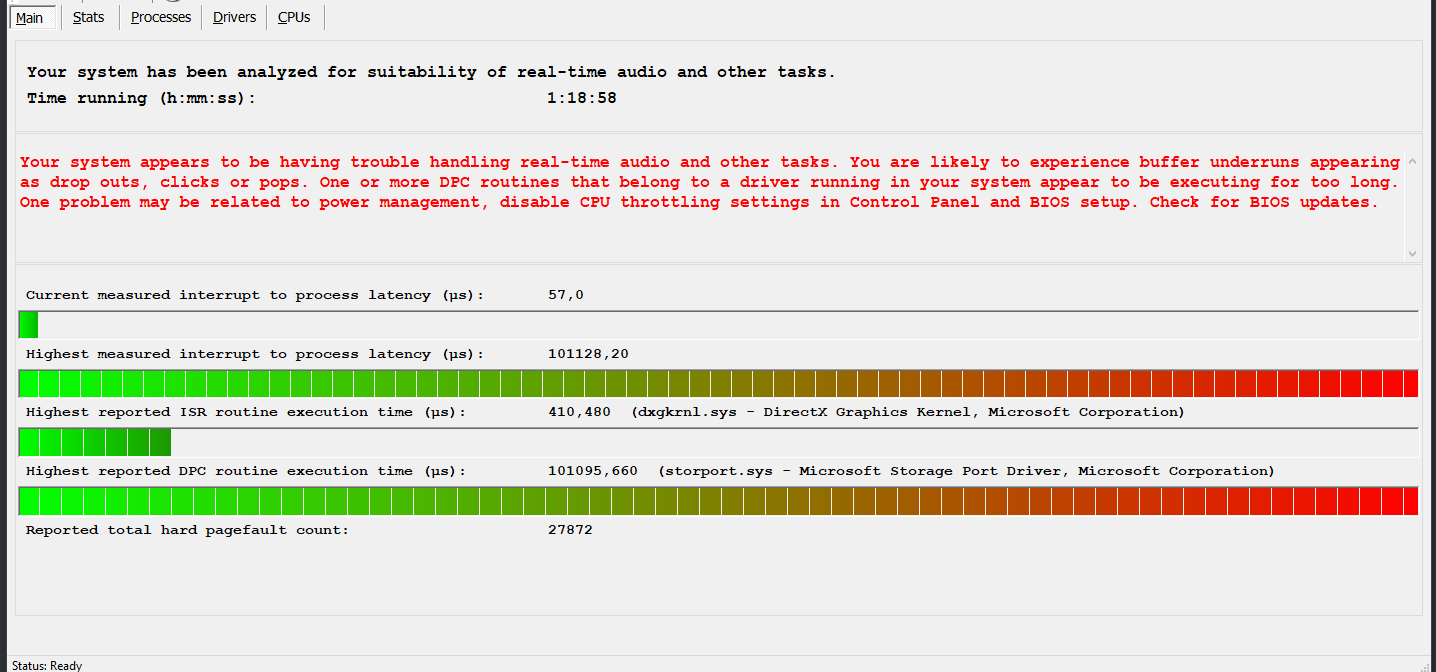Click the hard pagefault count 27872
Image resolution: width=1436 pixels, height=672 pixels.
pos(570,530)
